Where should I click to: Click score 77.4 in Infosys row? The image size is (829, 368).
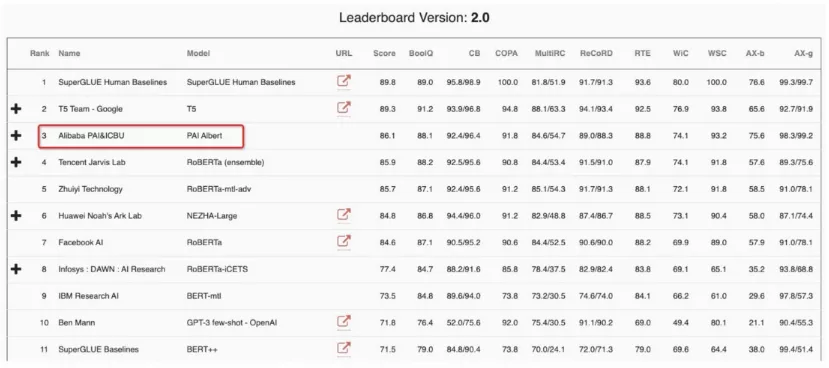tap(388, 269)
